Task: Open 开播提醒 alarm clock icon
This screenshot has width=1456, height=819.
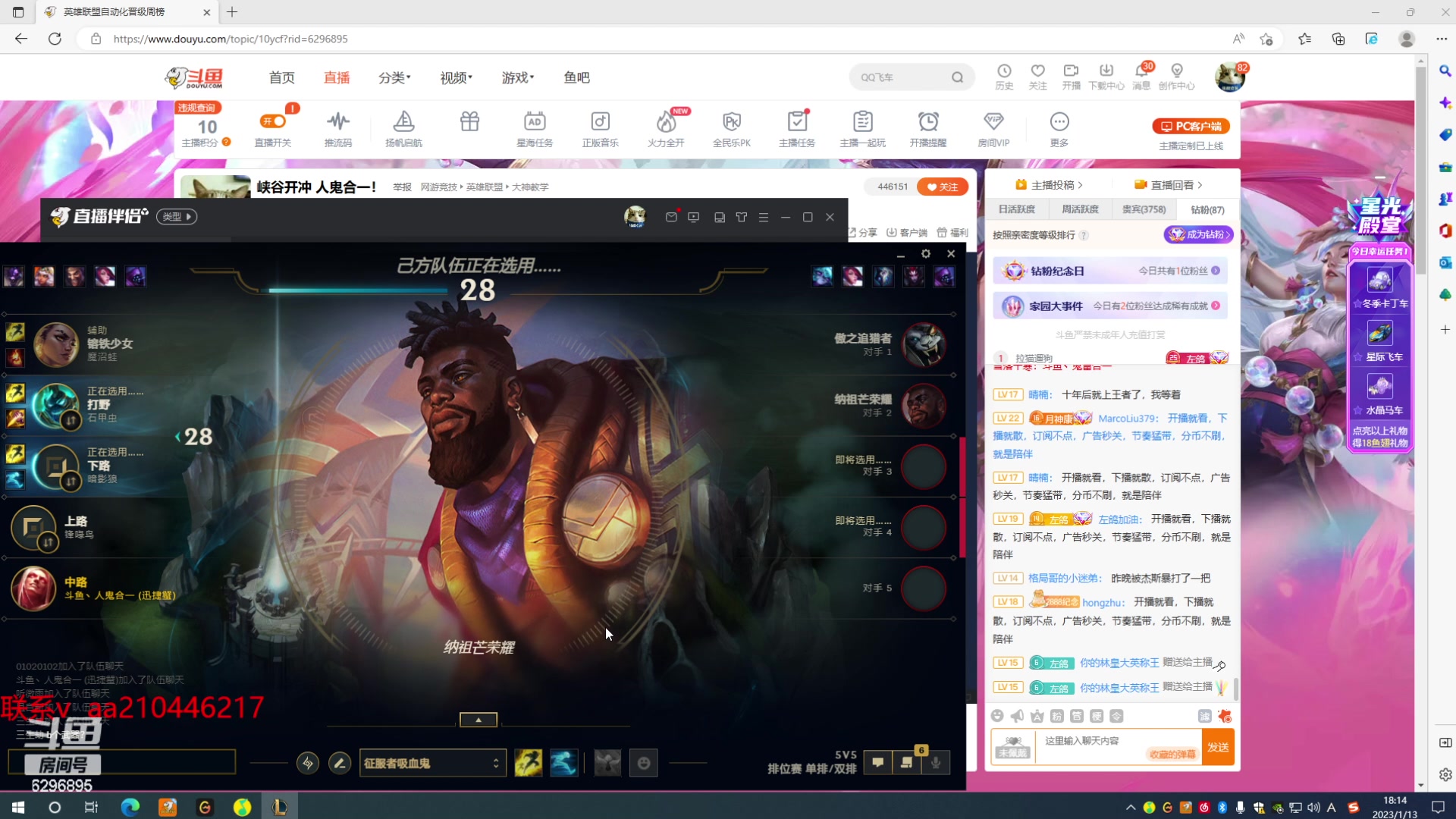Action: point(927,121)
